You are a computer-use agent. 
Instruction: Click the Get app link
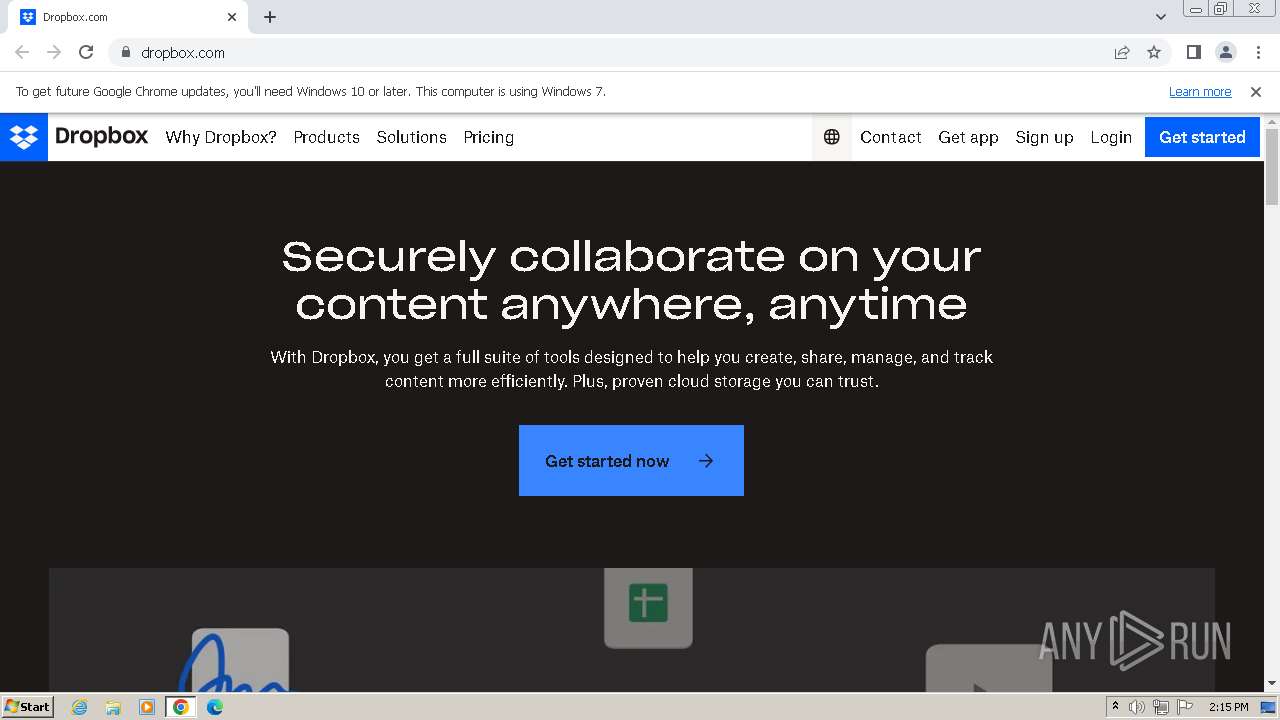coord(968,137)
